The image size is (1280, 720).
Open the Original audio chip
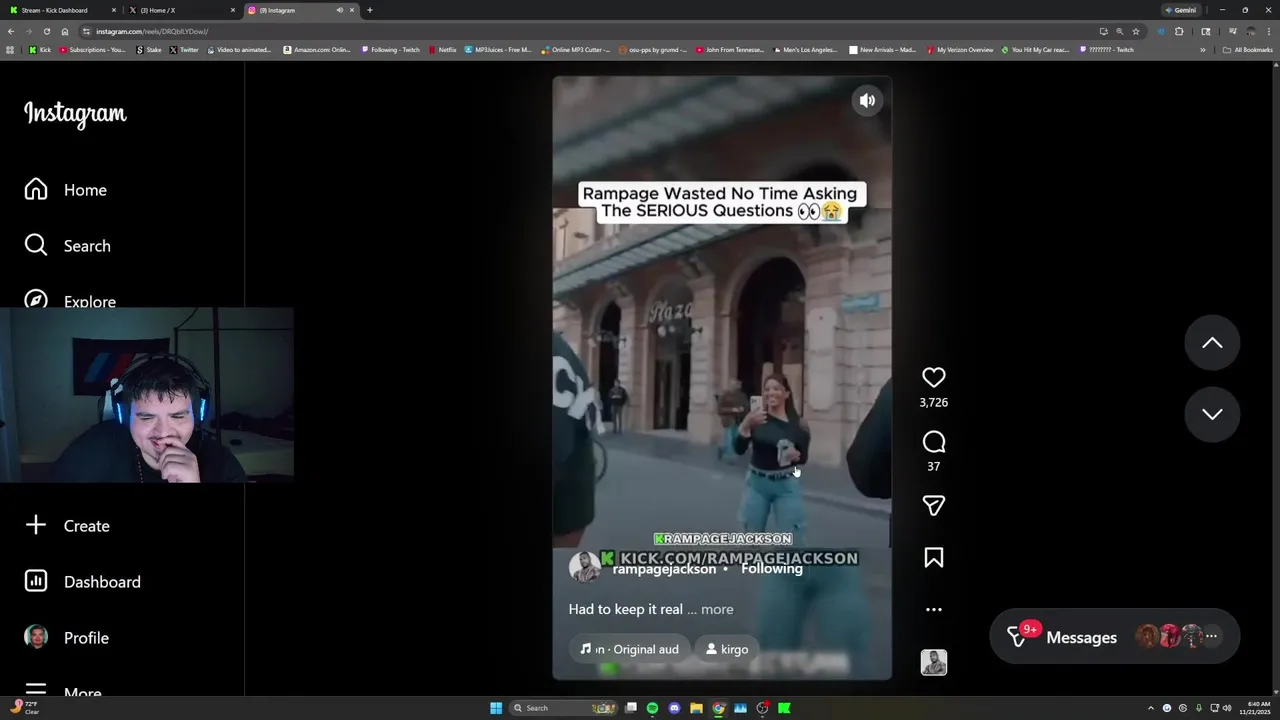click(629, 649)
